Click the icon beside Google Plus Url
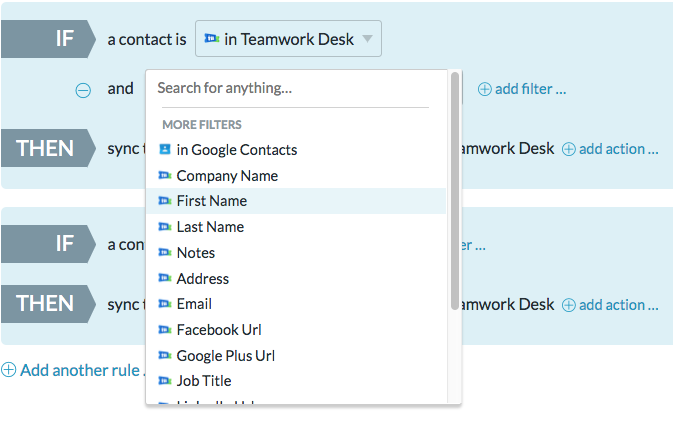The width and height of the screenshot is (673, 421). (165, 355)
